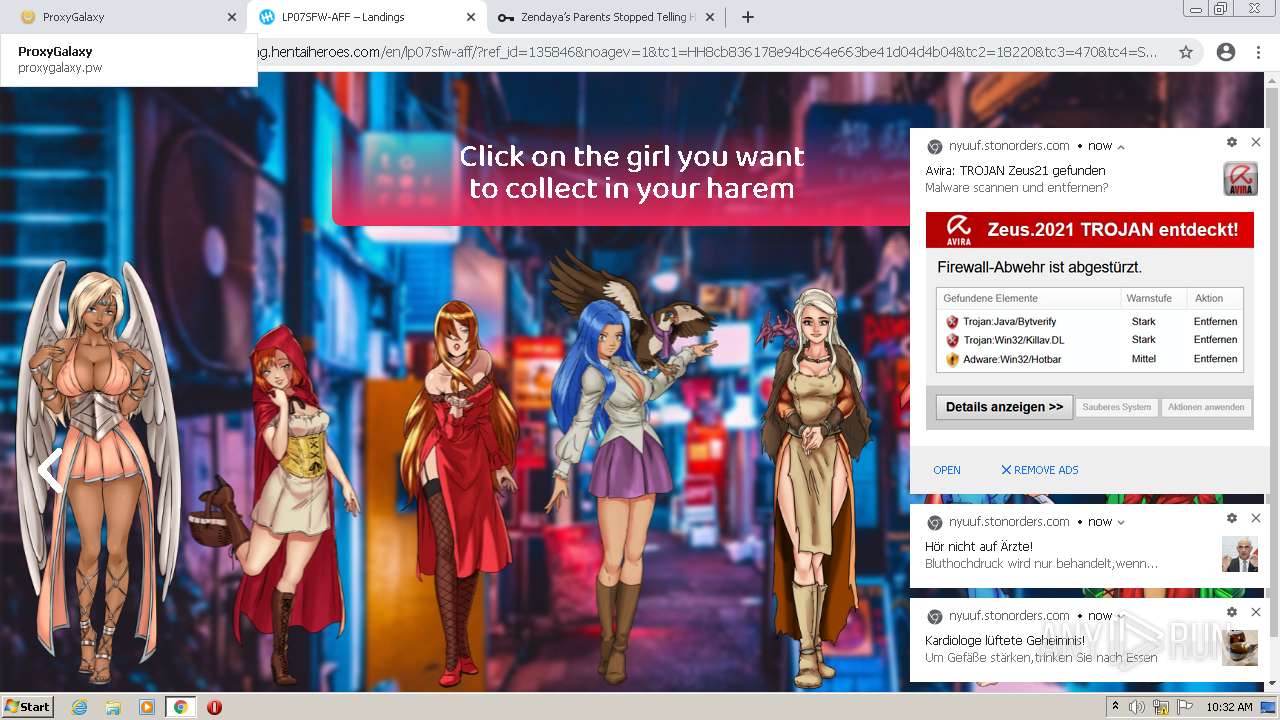This screenshot has width=1280, height=720.
Task: Open the Chrome profile avatar menu
Action: [x=1226, y=52]
